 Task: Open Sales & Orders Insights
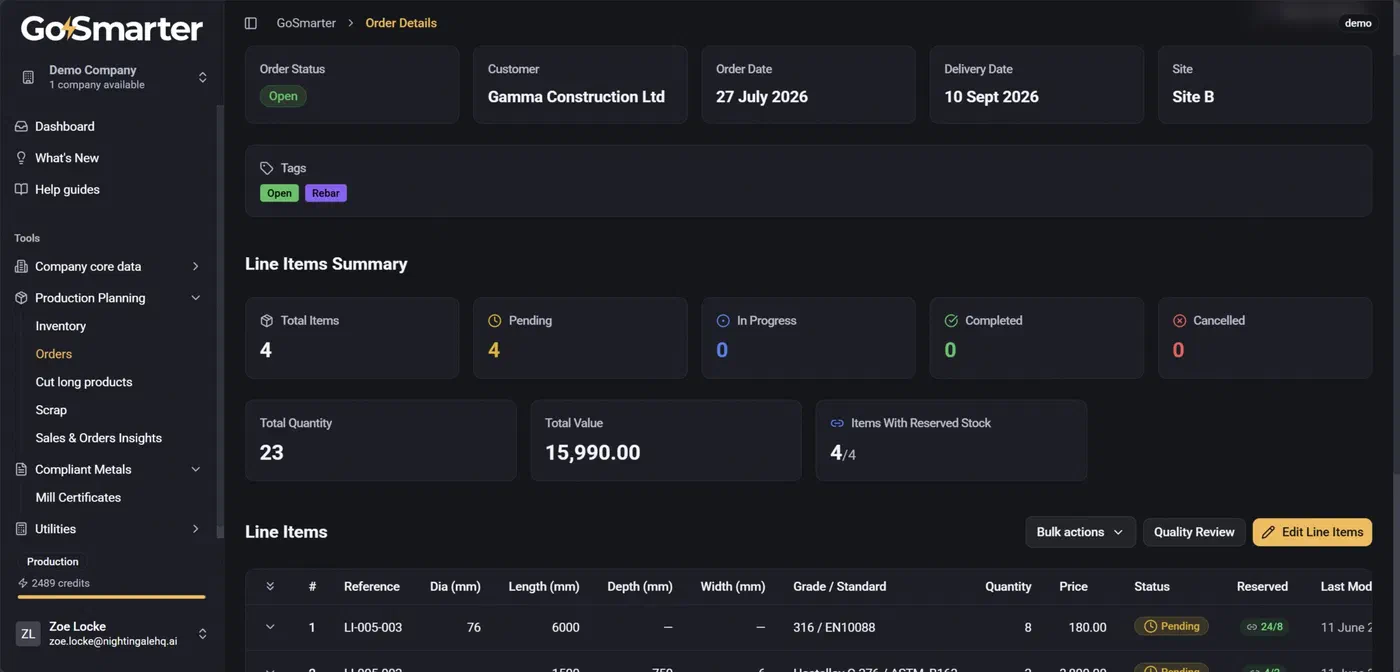(98, 438)
